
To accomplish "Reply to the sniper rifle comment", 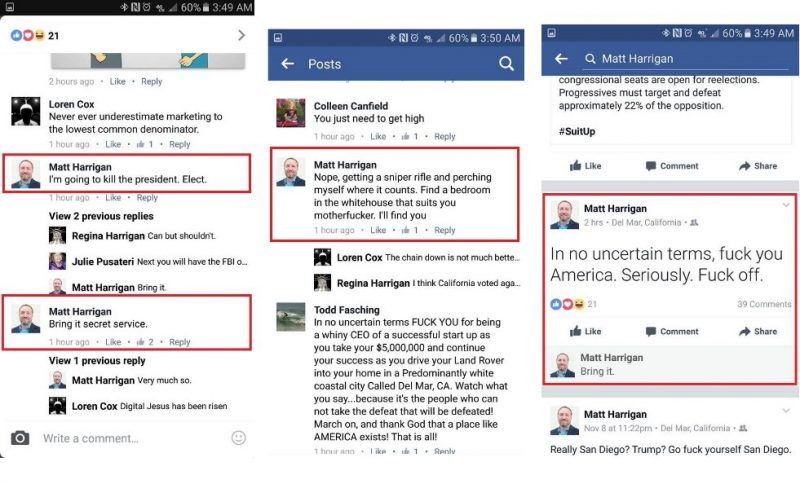I will (444, 230).
